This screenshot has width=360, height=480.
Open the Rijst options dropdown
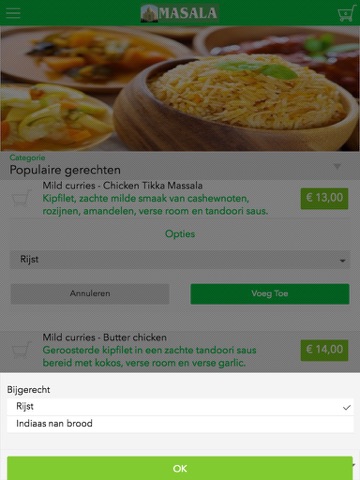[180, 260]
